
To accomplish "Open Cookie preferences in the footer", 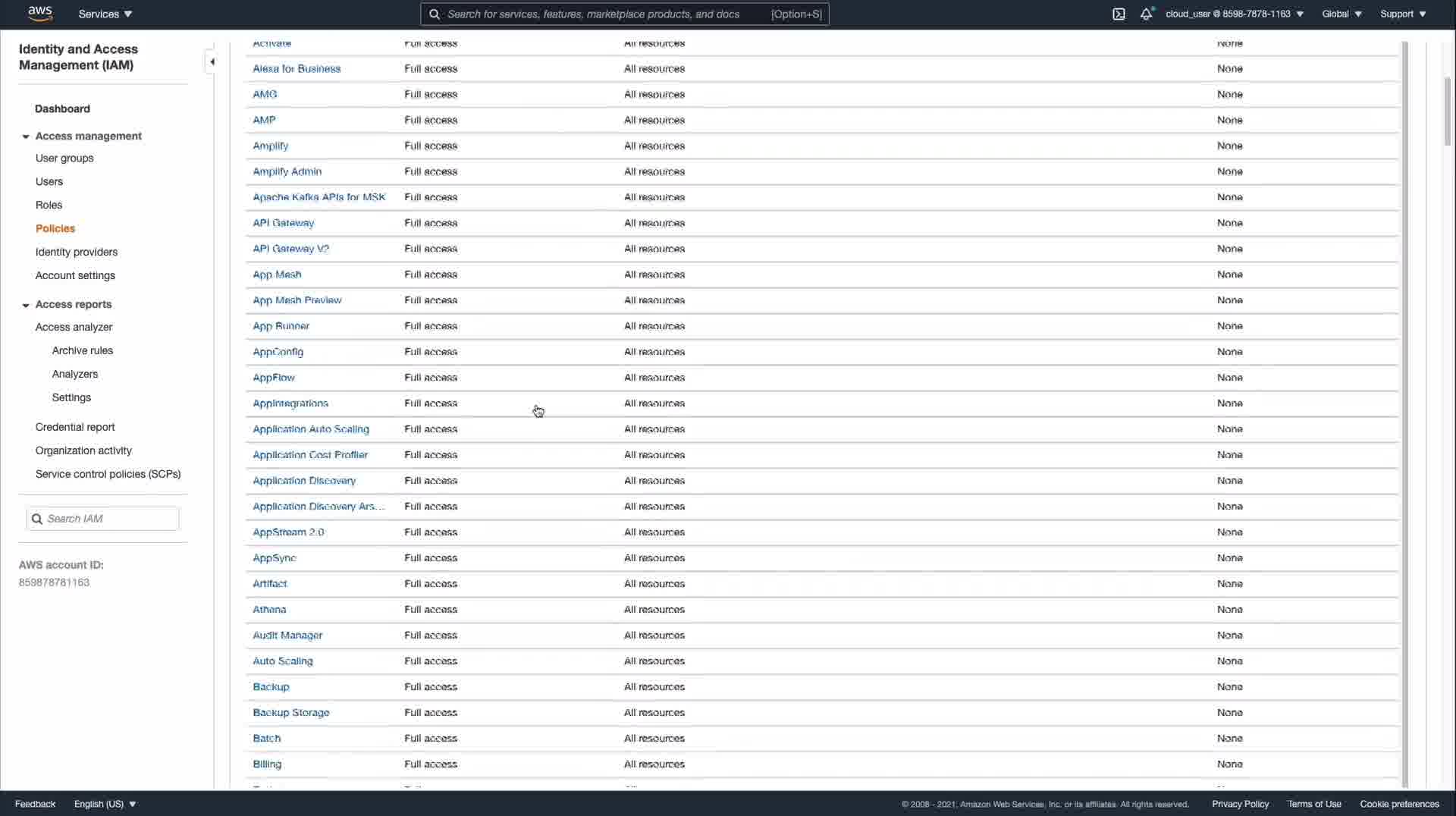I will pyautogui.click(x=1399, y=804).
